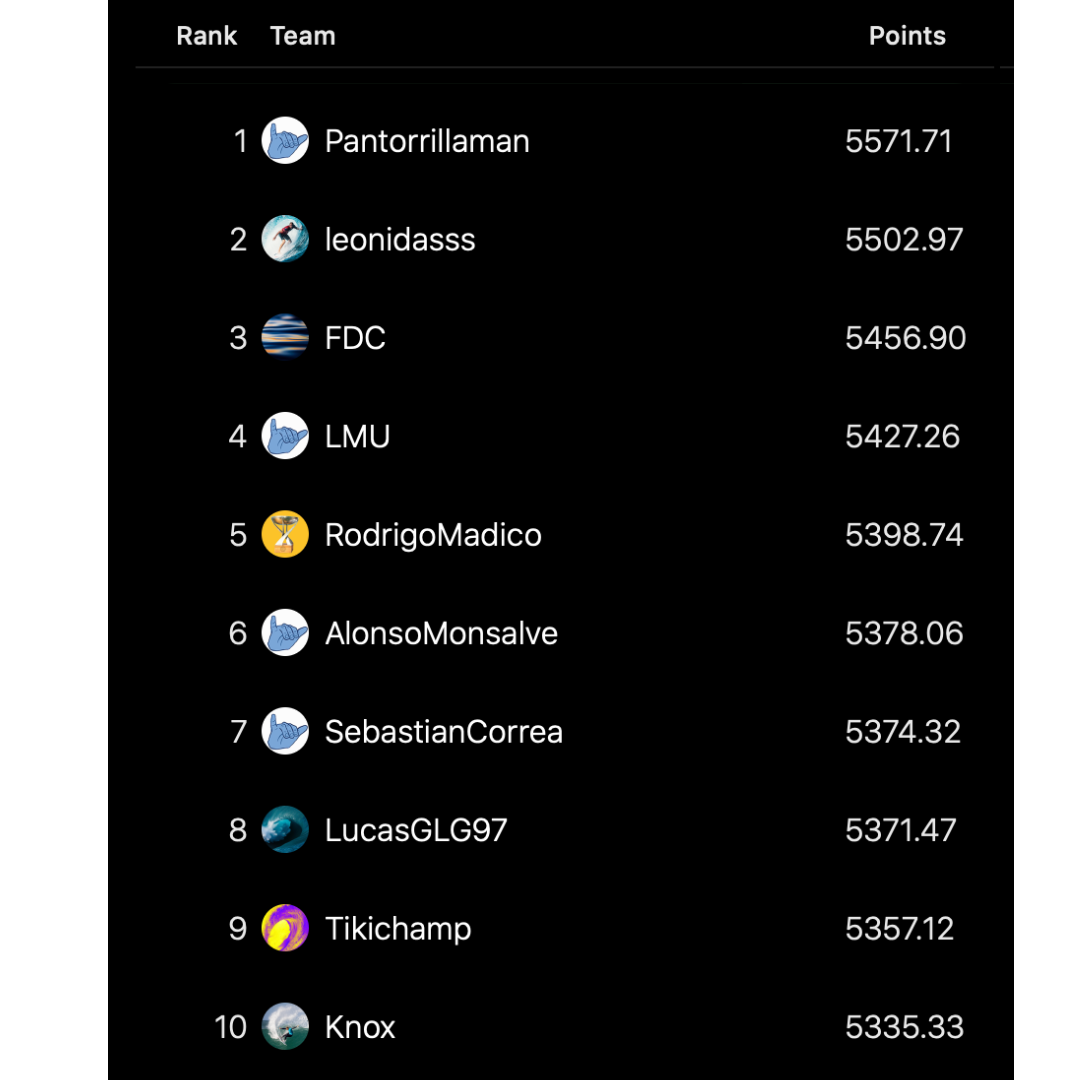Screen dimensions: 1080x1080
Task: Select the RodrigoMadico team name
Action: (x=433, y=535)
